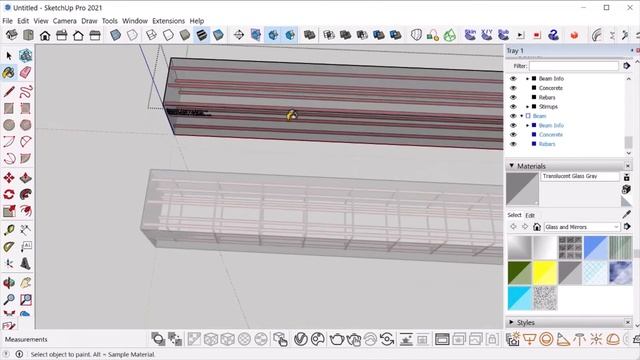Activate the Orbit tool
Image resolution: width=640 pixels, height=360 pixels.
click(9, 282)
